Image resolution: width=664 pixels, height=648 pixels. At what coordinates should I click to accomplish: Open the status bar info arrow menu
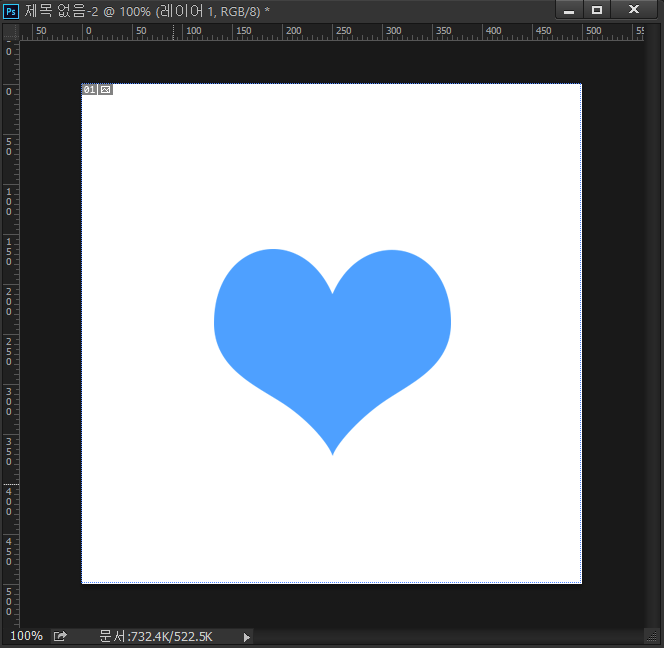pyautogui.click(x=247, y=637)
